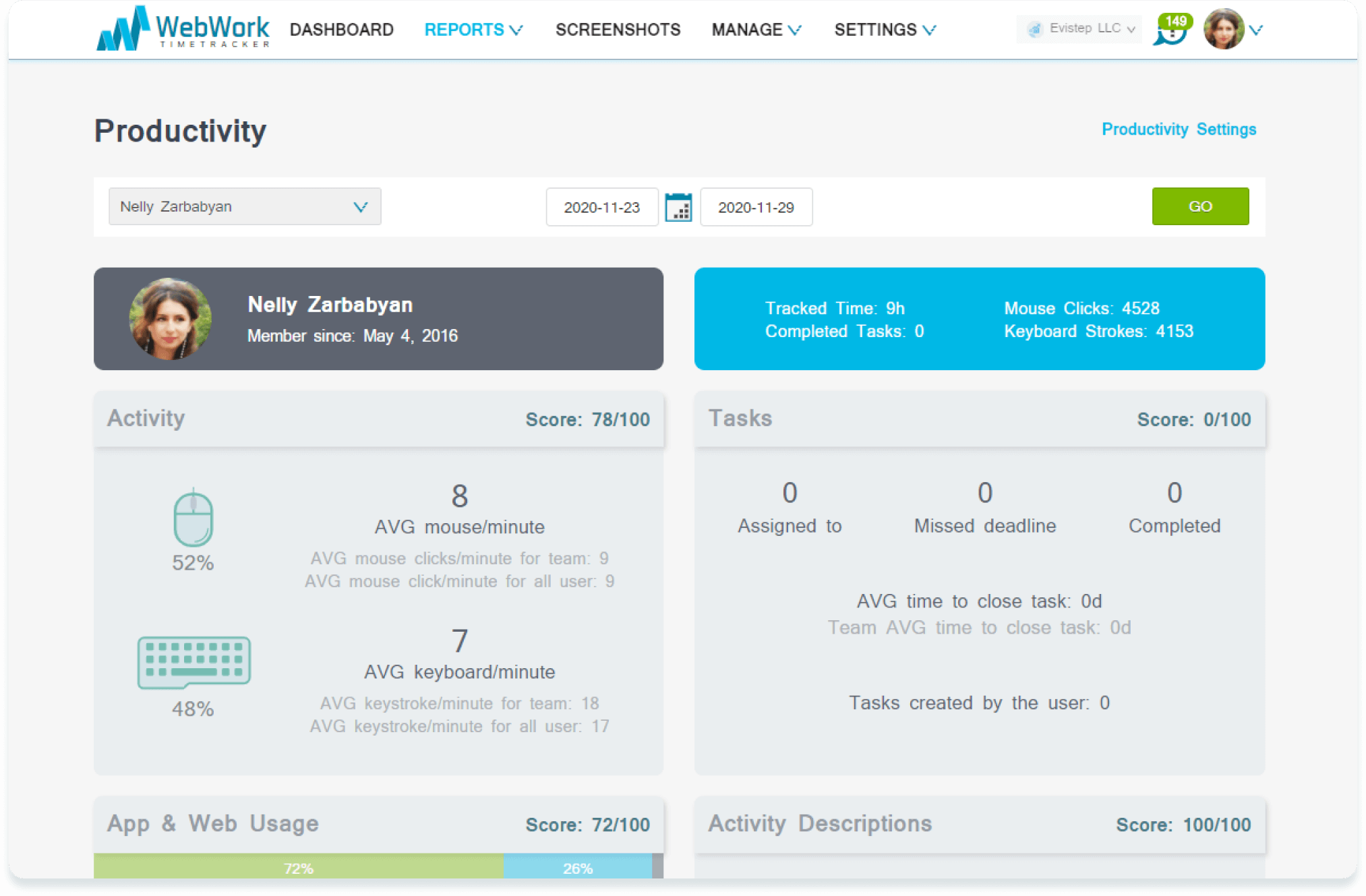Viewport: 1366px width, 896px height.
Task: Click AVG keystroke/minute for all user: 17
Action: coord(459,726)
